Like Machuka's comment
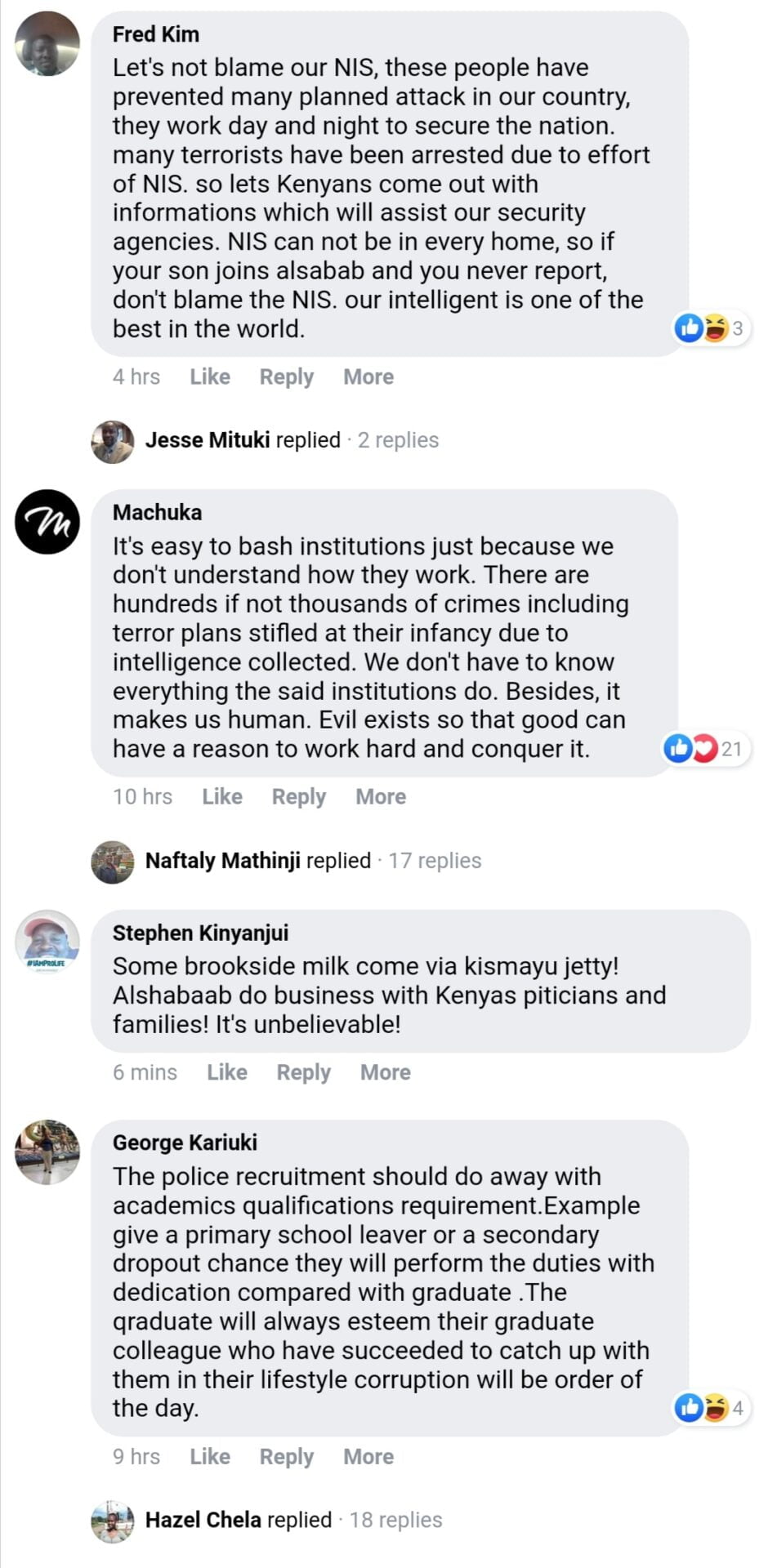Viewport: 768px width, 1568px height. [x=222, y=796]
